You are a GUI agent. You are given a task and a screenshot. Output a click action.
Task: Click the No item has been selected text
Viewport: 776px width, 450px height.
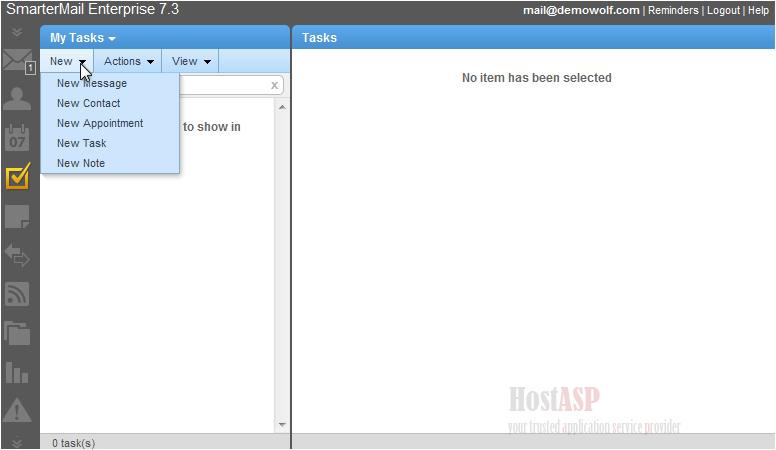536,78
